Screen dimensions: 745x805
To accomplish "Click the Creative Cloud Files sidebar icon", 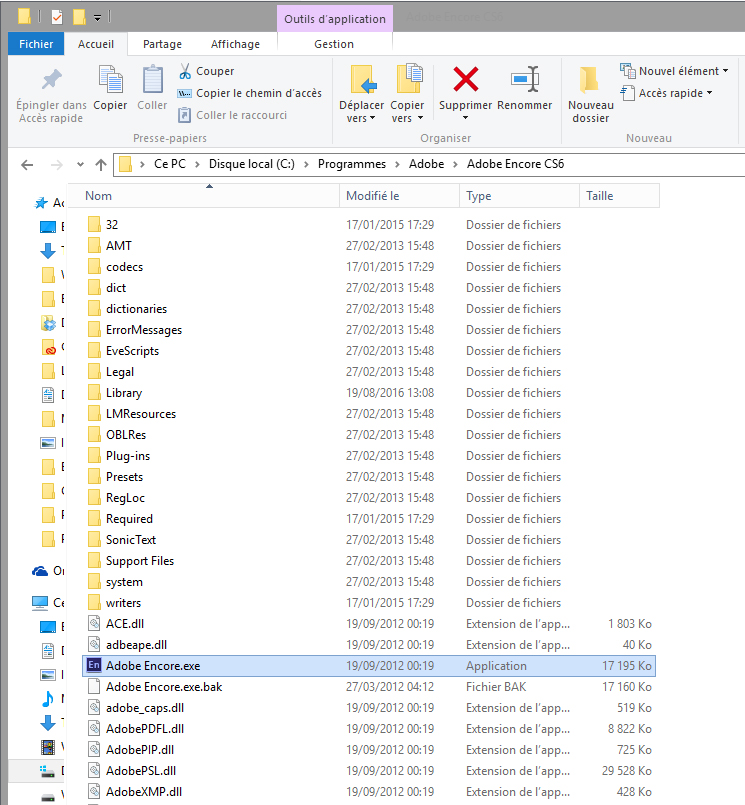I will 48,347.
